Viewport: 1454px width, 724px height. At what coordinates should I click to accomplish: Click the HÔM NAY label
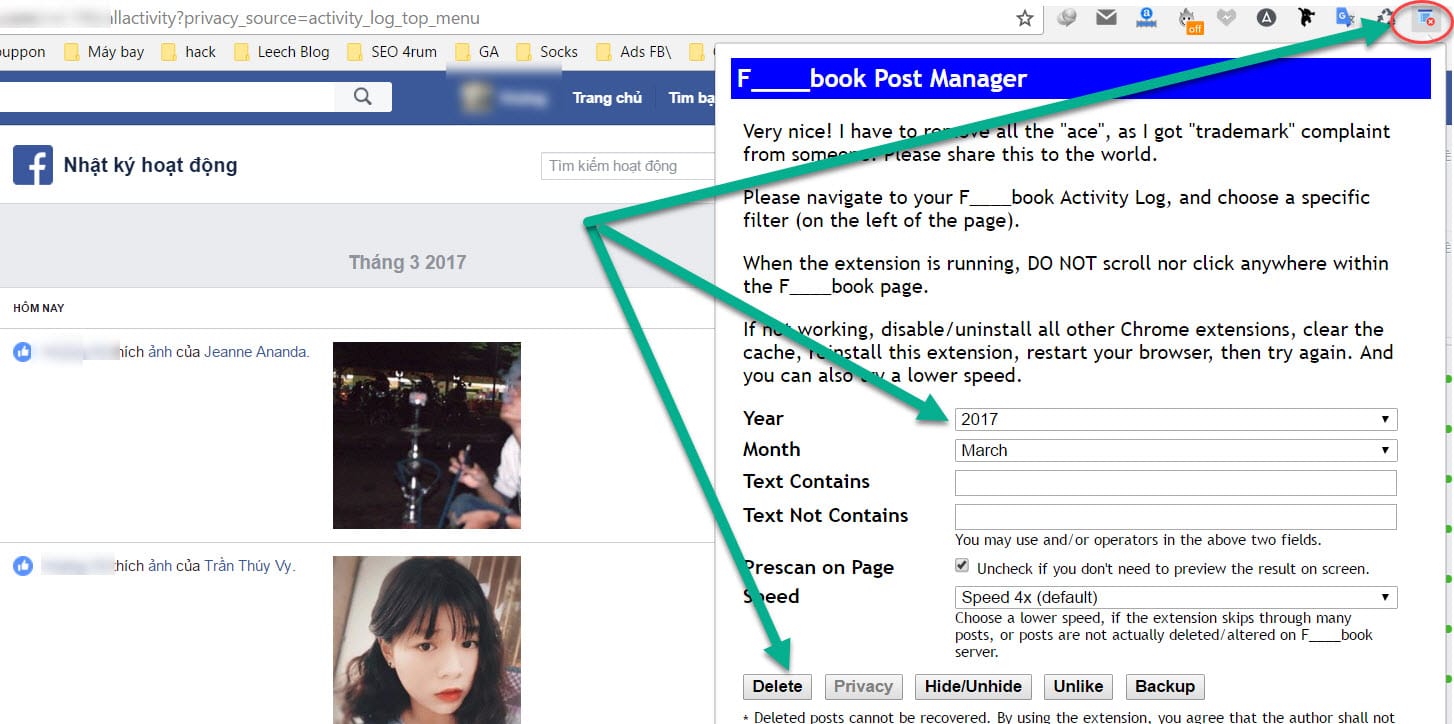click(39, 308)
